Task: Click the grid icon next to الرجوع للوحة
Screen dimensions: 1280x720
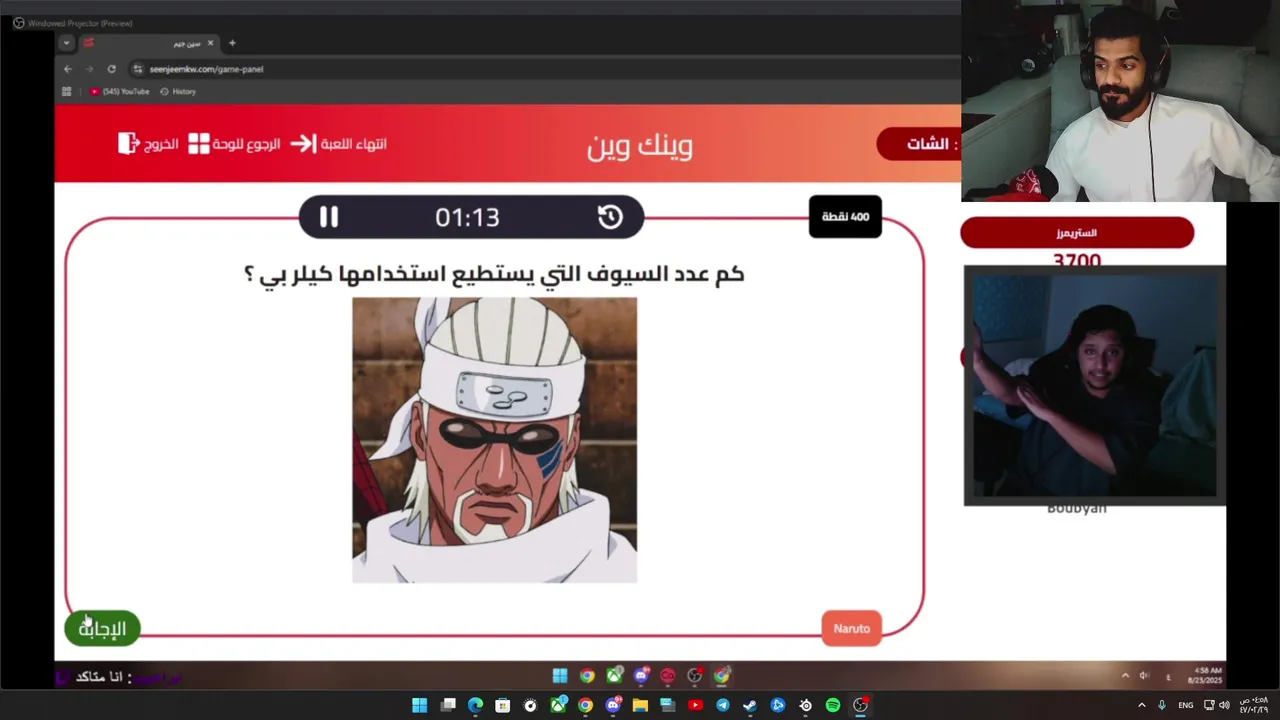Action: click(x=199, y=144)
